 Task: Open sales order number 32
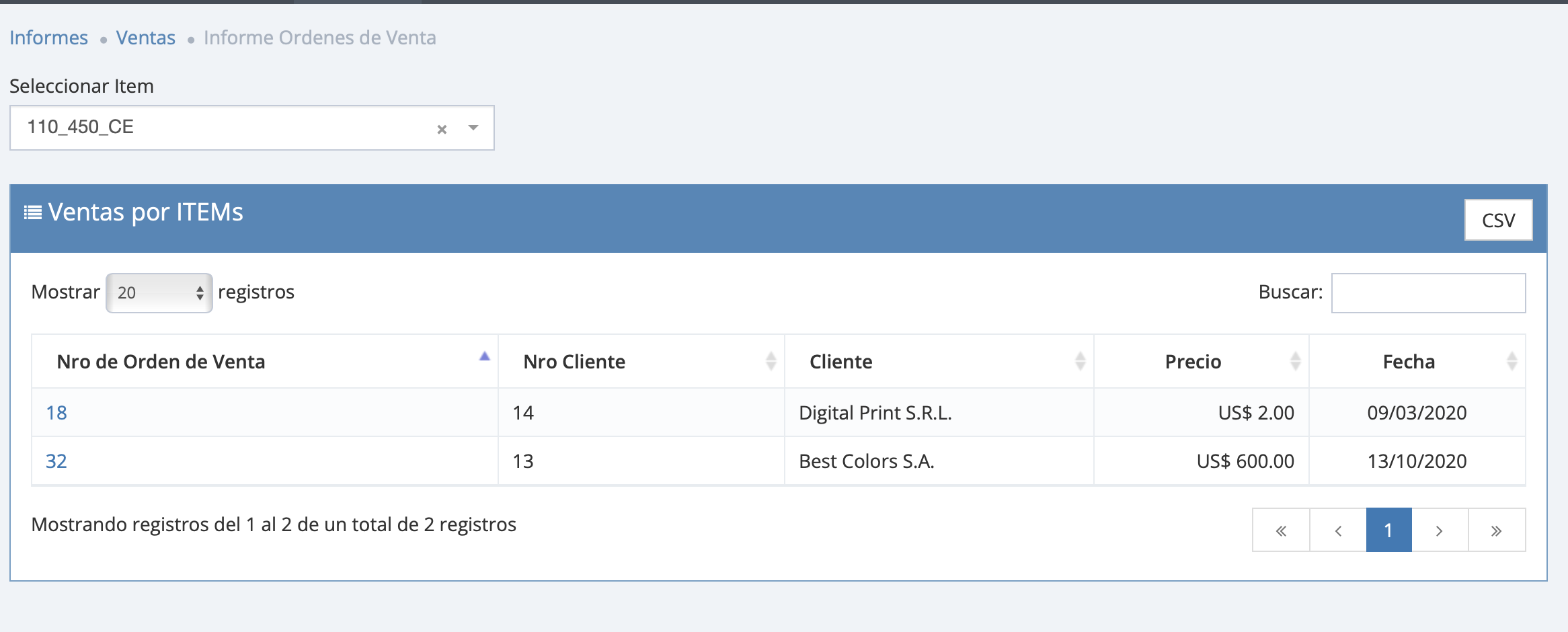pos(56,461)
